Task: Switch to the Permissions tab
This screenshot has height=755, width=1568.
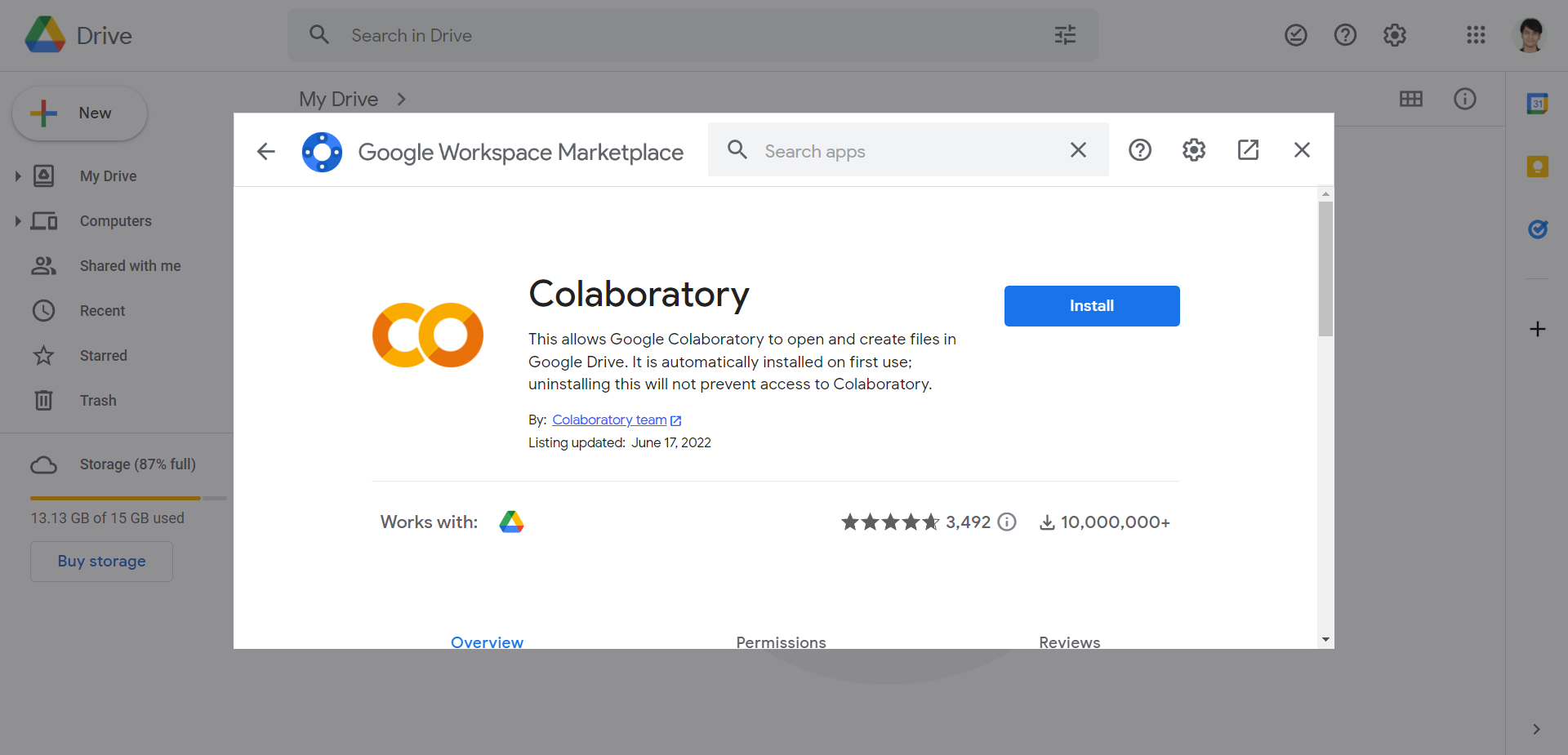Action: pos(780,642)
